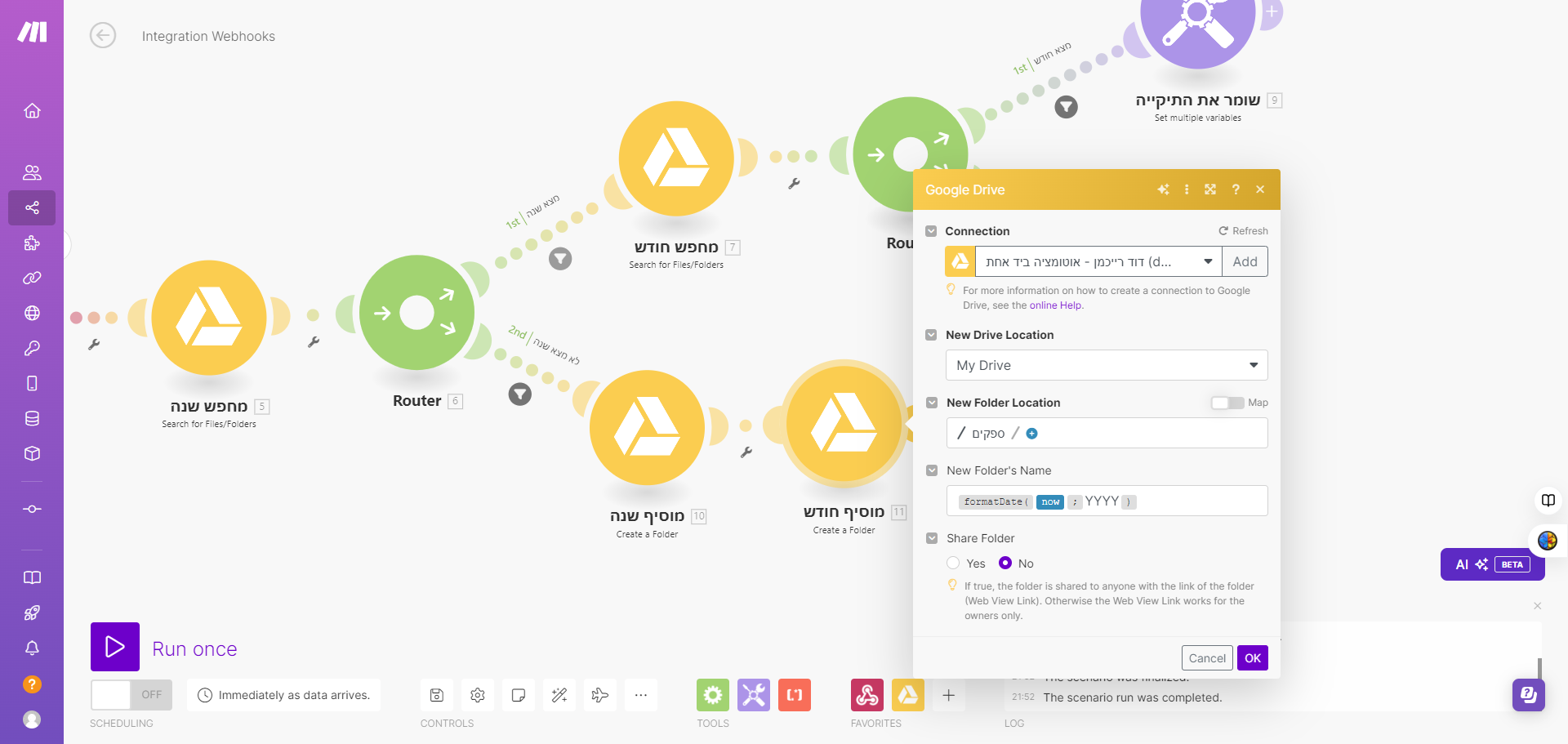Click the New Folder's Name formula field
The width and height of the screenshot is (1568, 744).
pyautogui.click(x=1107, y=501)
